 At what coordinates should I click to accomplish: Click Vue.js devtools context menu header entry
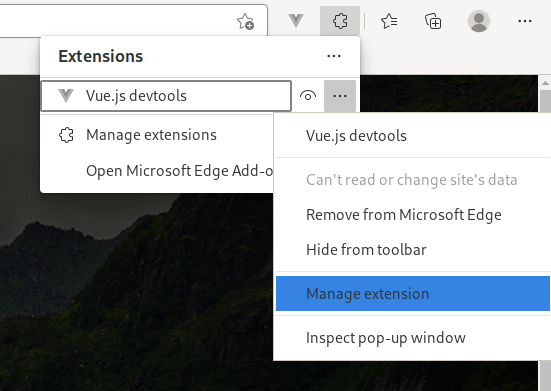click(x=412, y=136)
